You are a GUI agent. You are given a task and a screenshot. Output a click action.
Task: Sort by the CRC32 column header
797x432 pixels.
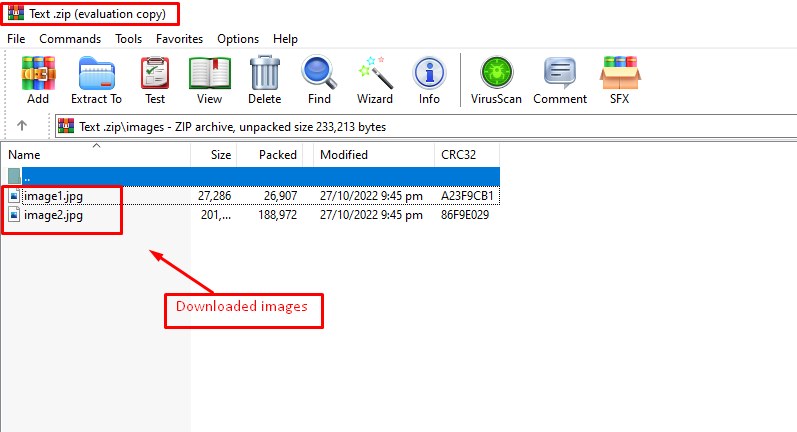pos(467,155)
